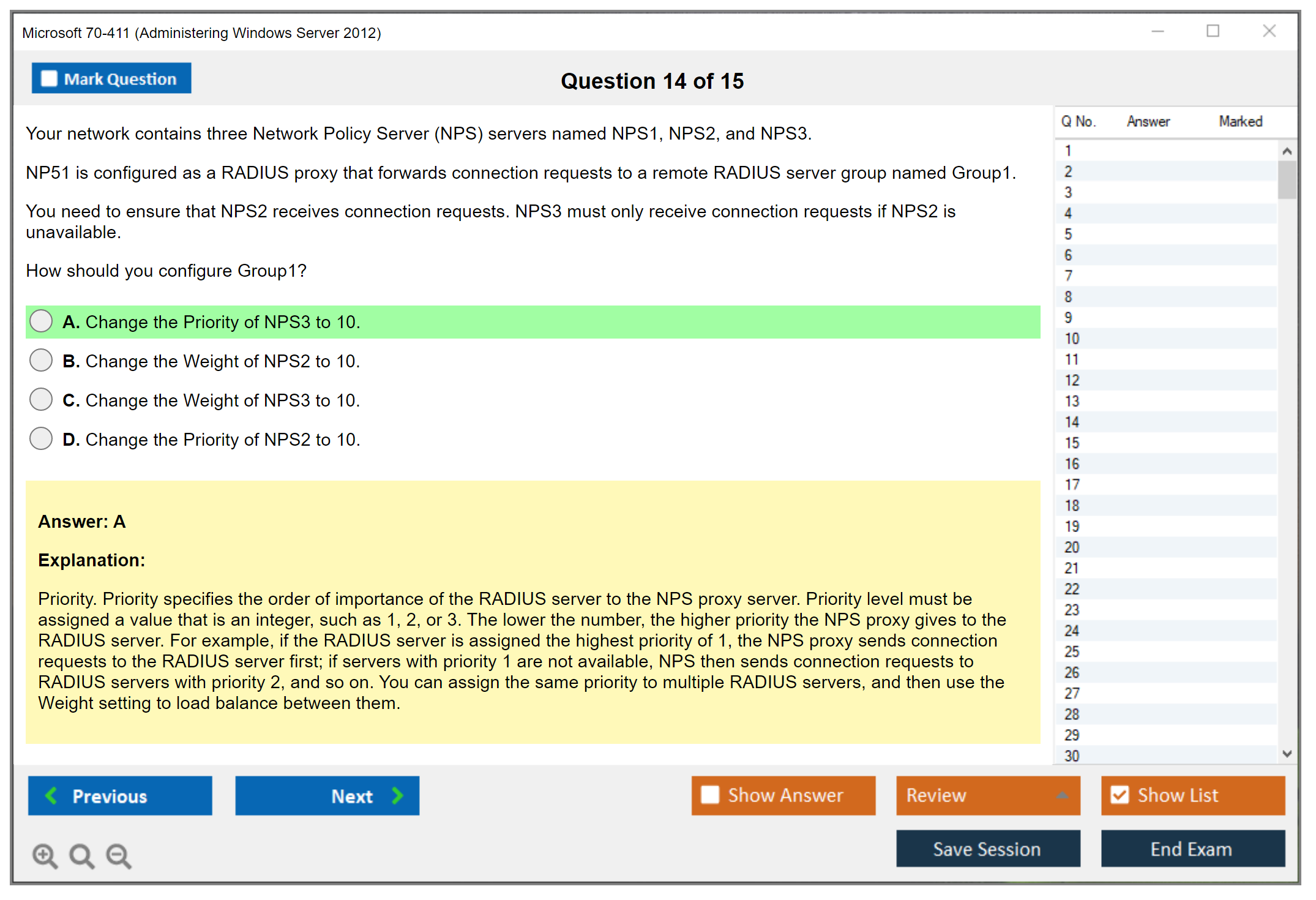Toggle the Mark Question checkbox
The width and height of the screenshot is (1316, 900).
coord(49,78)
